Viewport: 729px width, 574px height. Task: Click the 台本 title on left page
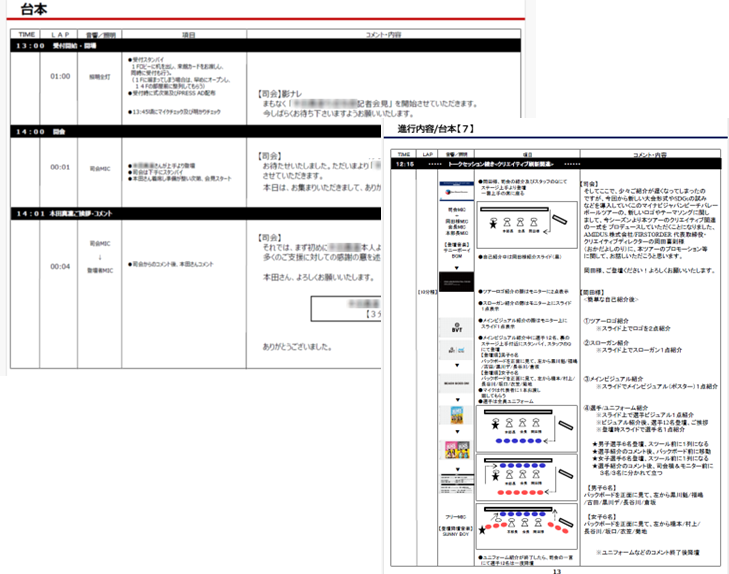pos(33,8)
